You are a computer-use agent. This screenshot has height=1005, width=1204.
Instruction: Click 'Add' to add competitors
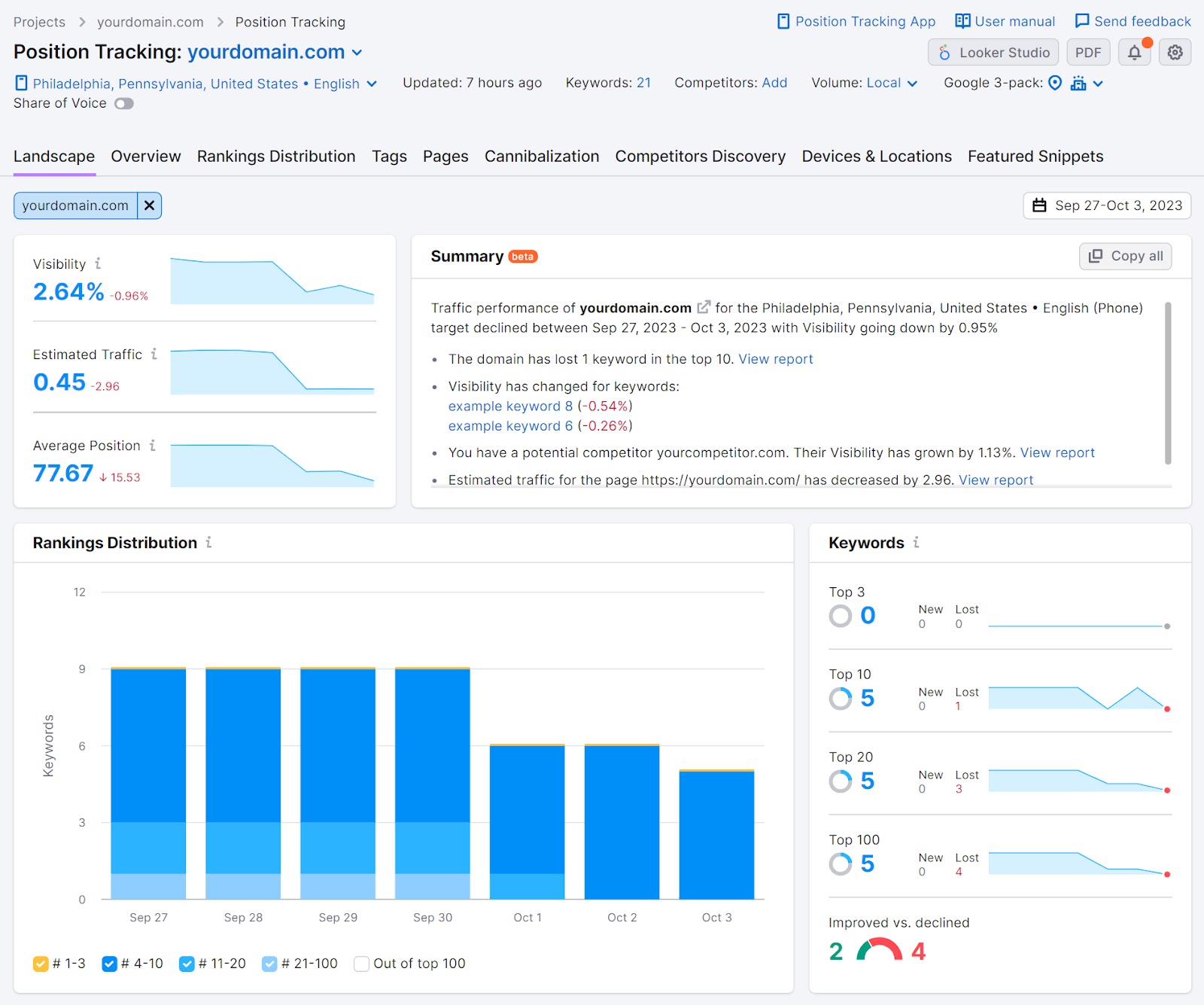tap(775, 83)
